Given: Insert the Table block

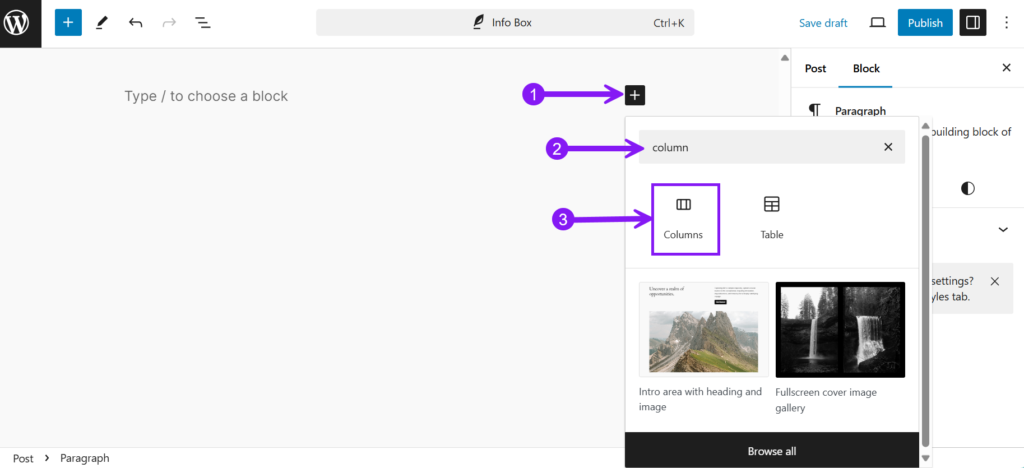Looking at the screenshot, I should tap(772, 219).
